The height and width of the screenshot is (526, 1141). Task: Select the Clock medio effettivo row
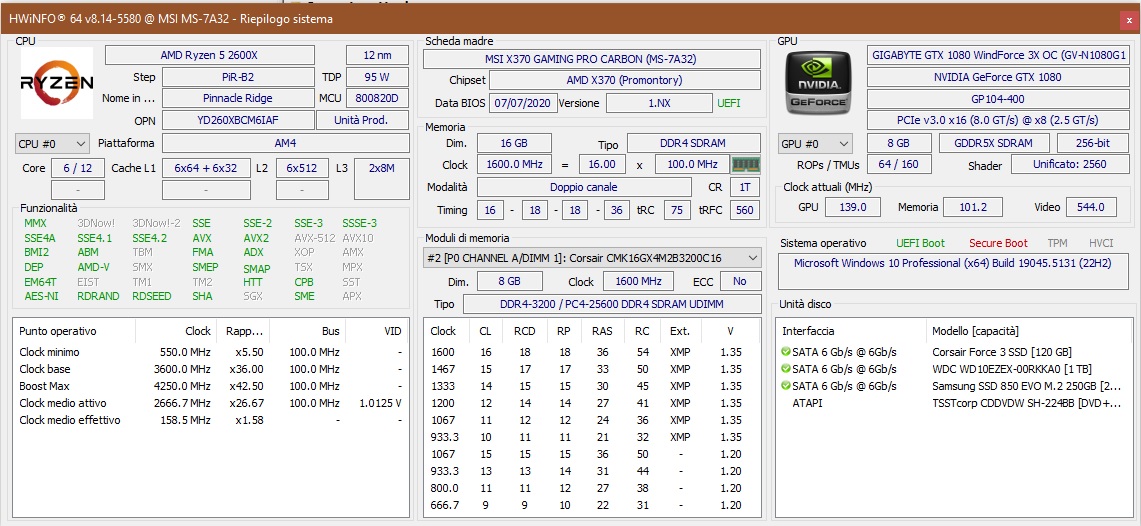click(211, 420)
